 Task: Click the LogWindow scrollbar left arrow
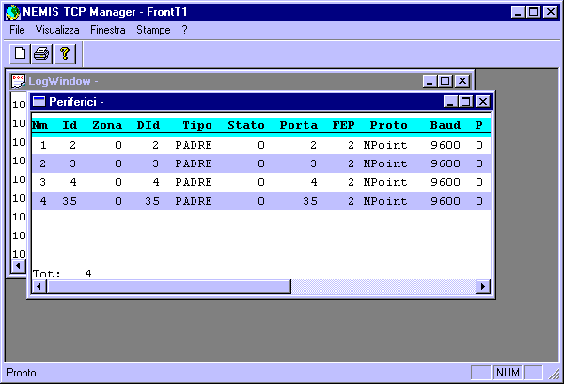[18, 266]
